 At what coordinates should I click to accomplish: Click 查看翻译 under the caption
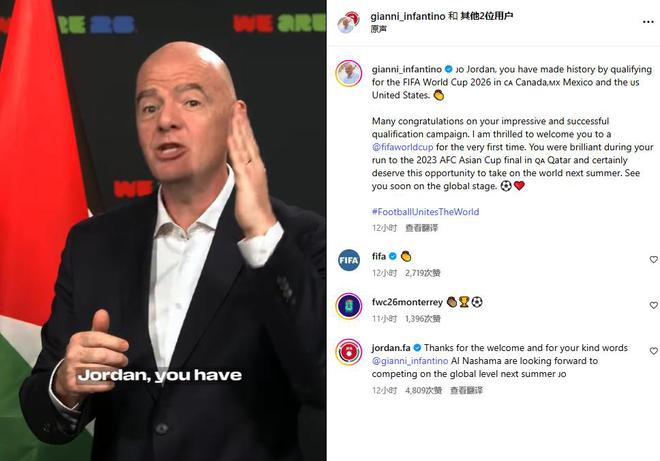pos(421,228)
